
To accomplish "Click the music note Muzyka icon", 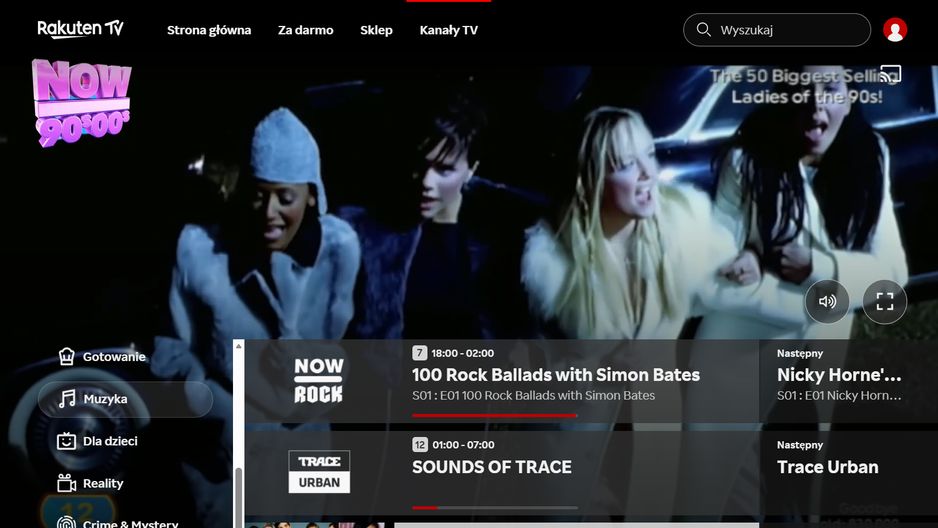I will [66, 399].
